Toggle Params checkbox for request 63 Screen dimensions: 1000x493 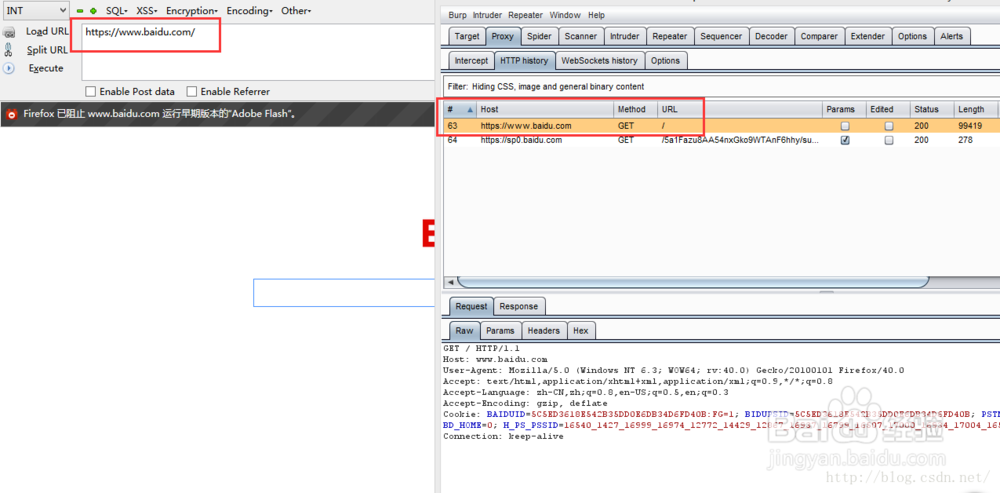click(x=845, y=126)
